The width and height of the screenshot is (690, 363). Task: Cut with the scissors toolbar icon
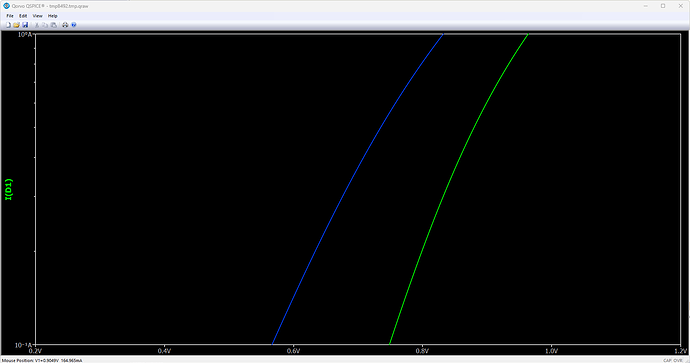[x=37, y=25]
